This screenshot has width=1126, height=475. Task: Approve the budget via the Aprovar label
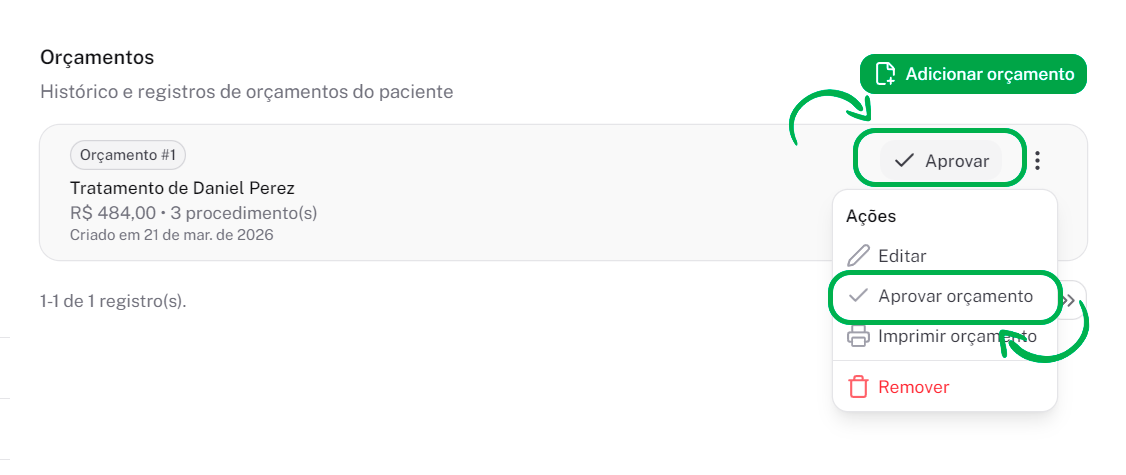pos(957,160)
